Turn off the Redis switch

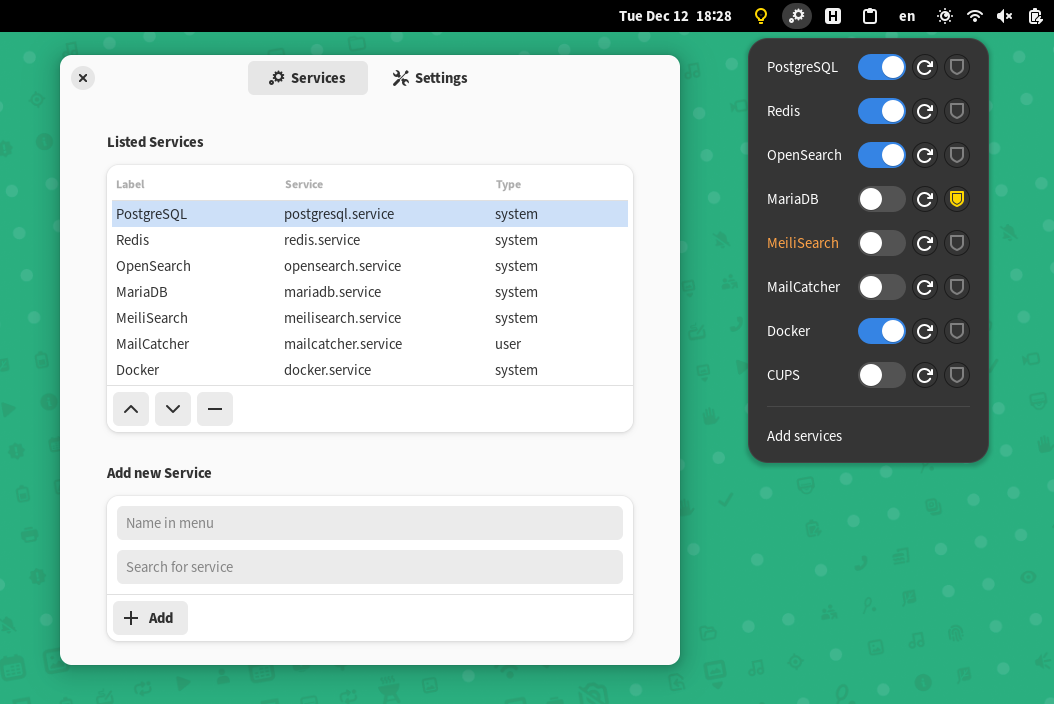(882, 111)
